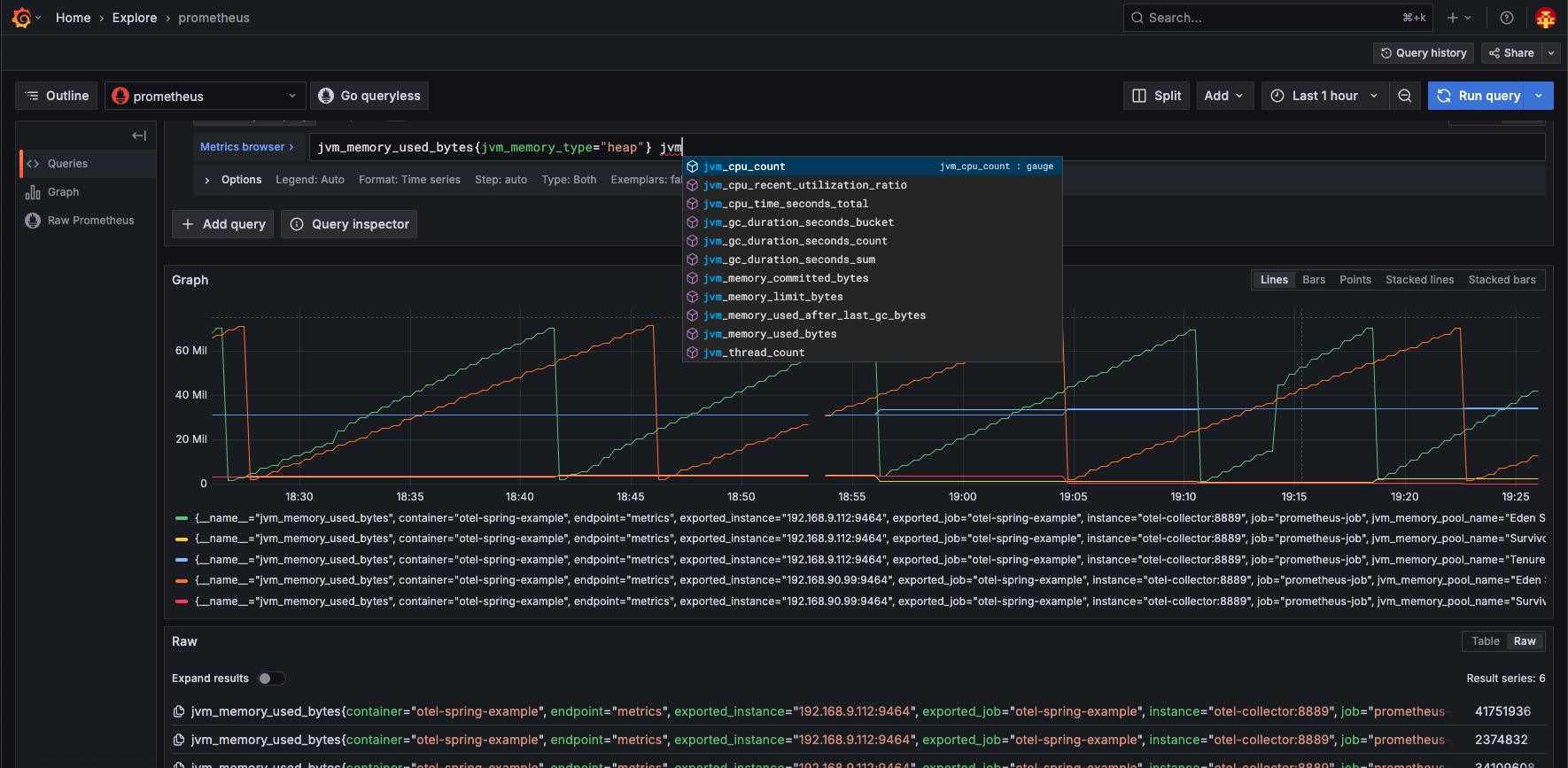
Task: Click the zoom out time range icon
Action: [x=1405, y=96]
